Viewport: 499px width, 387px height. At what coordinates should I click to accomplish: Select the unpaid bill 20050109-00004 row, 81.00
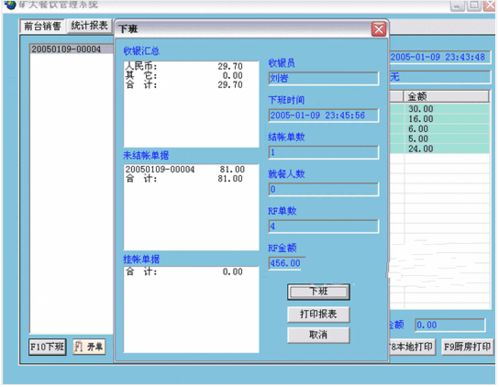(185, 169)
